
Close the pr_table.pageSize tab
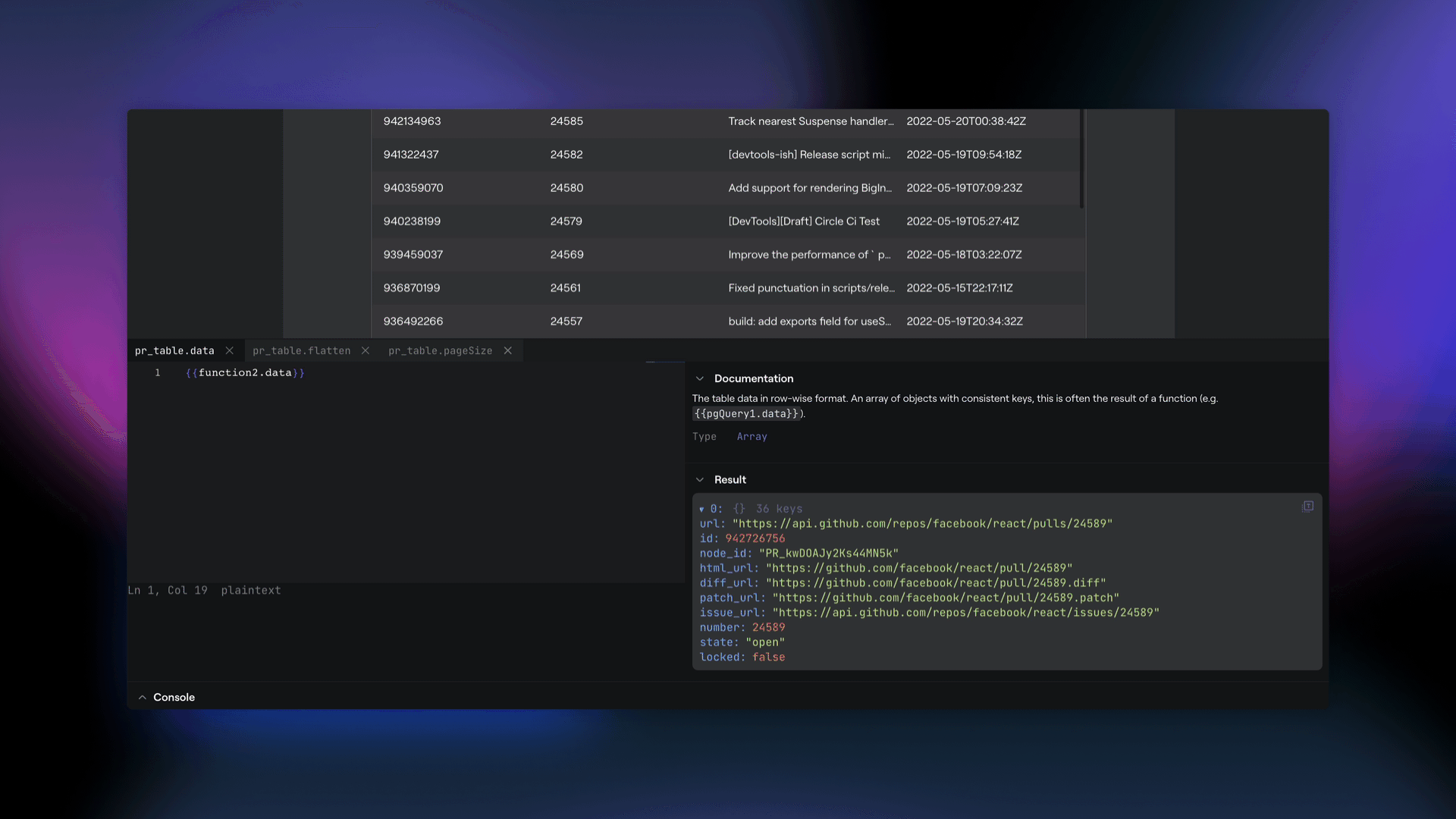point(507,350)
